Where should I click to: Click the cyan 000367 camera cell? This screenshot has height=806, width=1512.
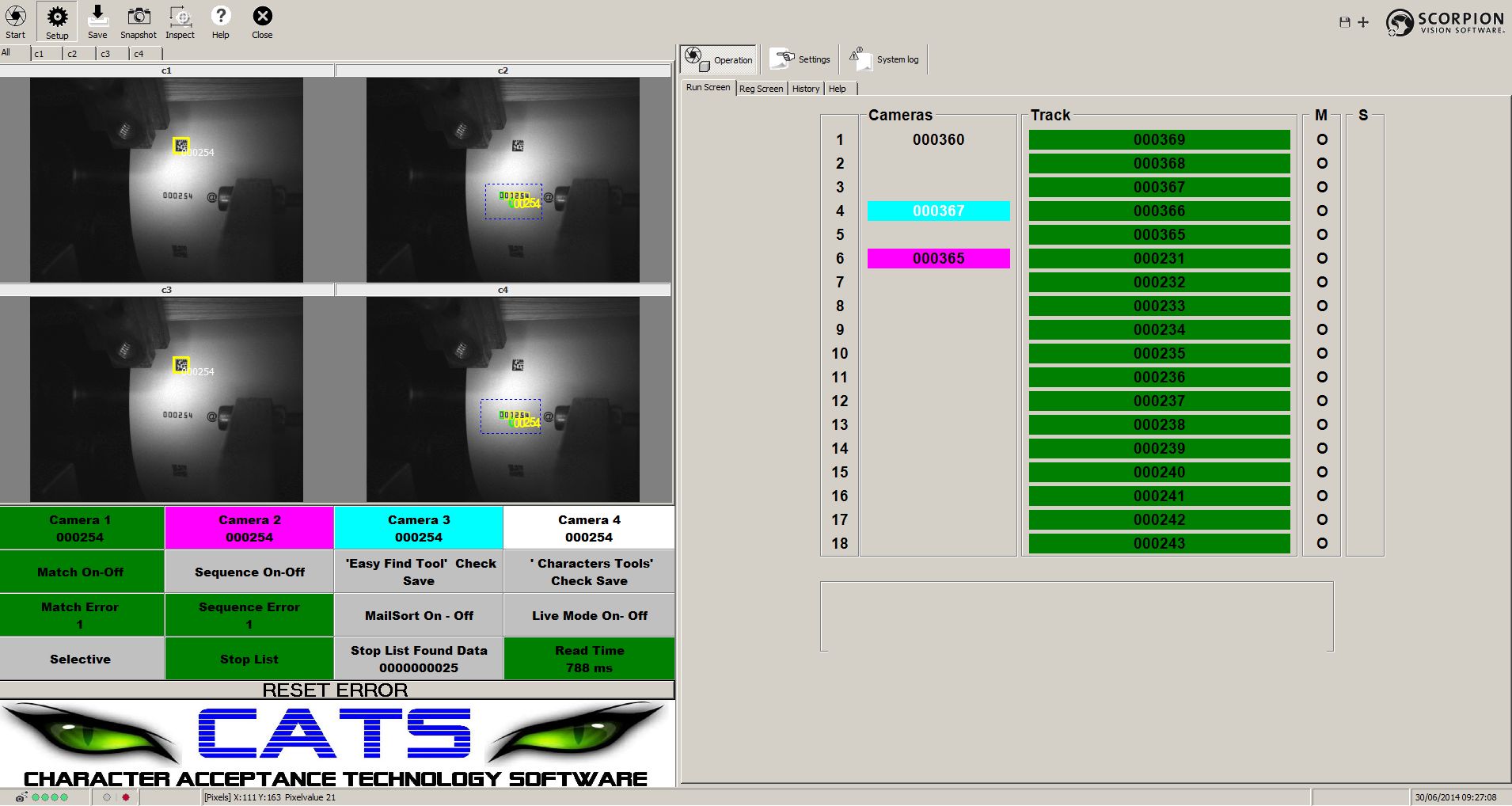point(939,211)
